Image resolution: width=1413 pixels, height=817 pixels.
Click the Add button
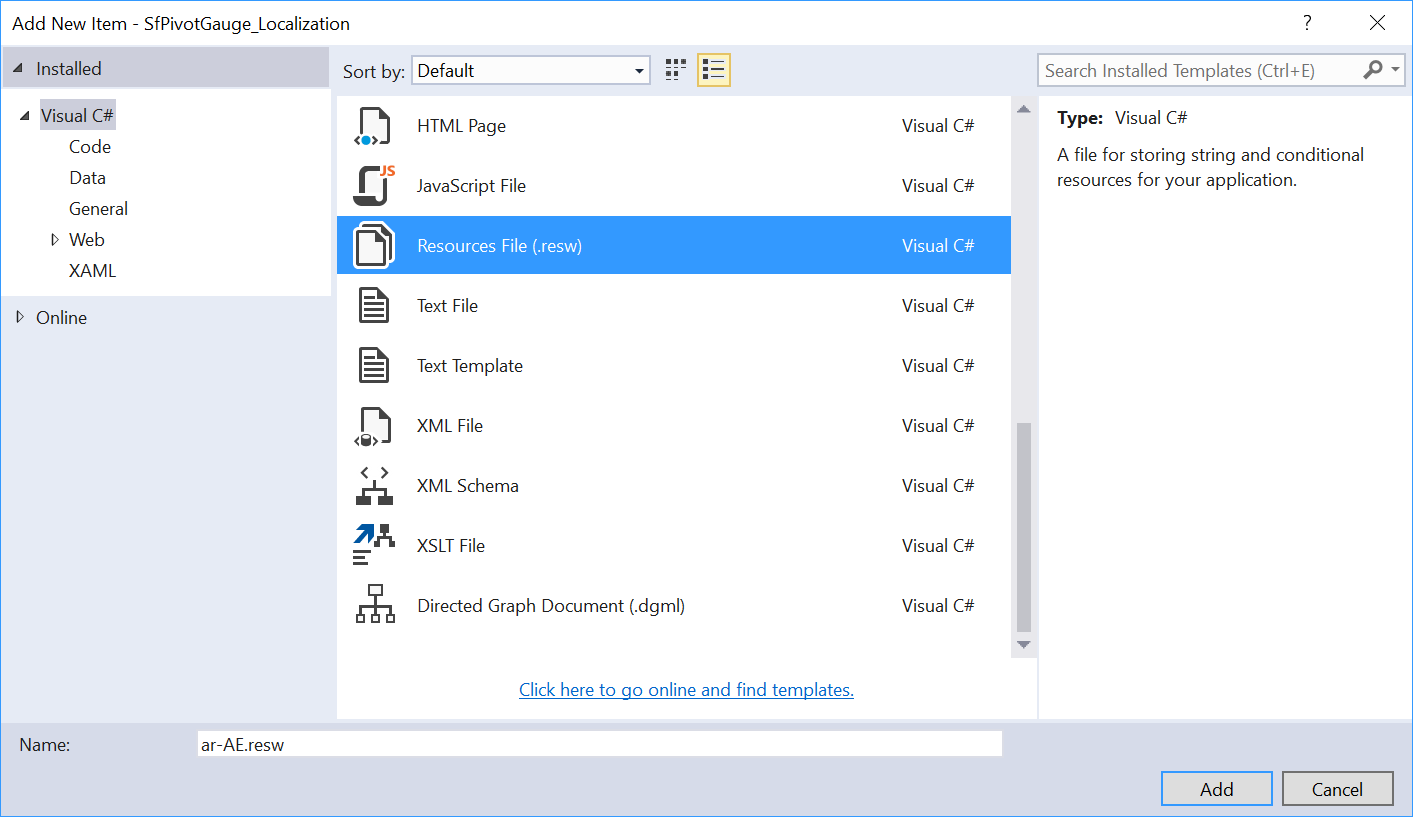(x=1217, y=789)
